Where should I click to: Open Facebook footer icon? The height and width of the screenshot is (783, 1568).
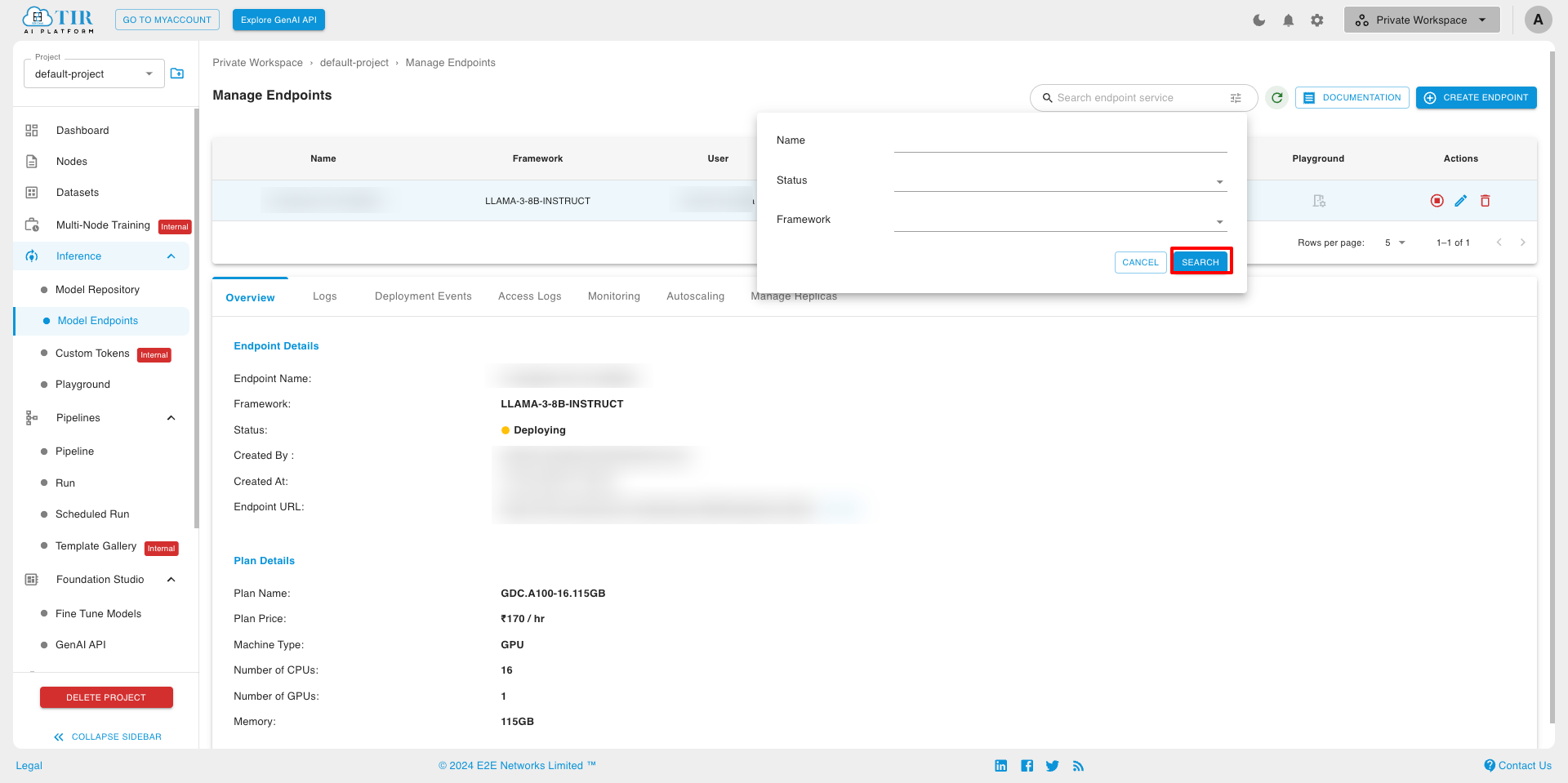(x=1027, y=766)
